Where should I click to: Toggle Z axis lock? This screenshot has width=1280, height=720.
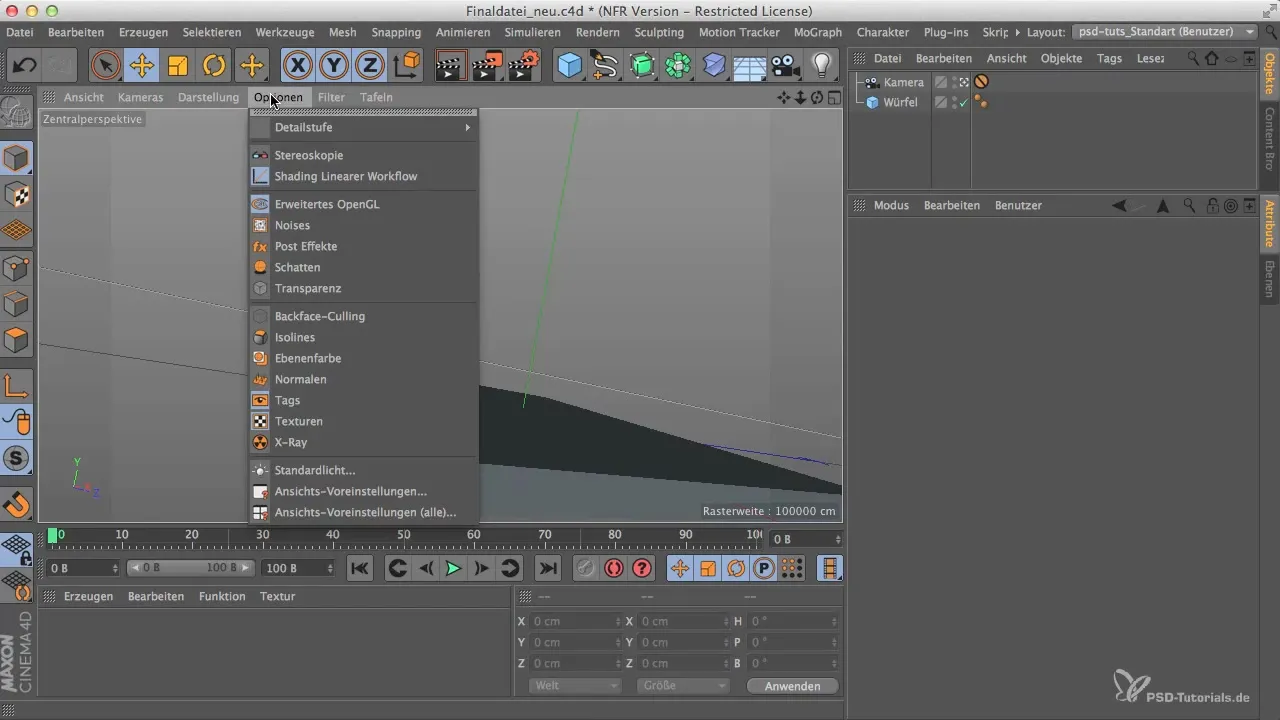370,66
